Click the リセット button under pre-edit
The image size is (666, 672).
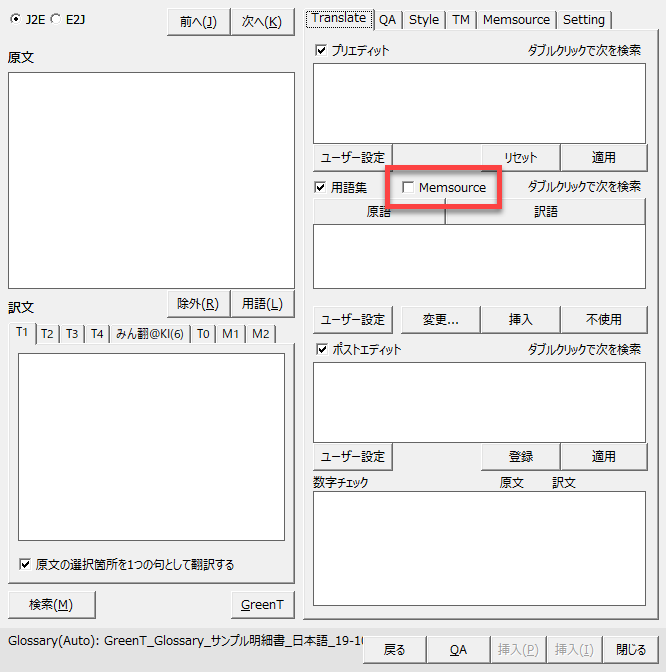tap(520, 157)
